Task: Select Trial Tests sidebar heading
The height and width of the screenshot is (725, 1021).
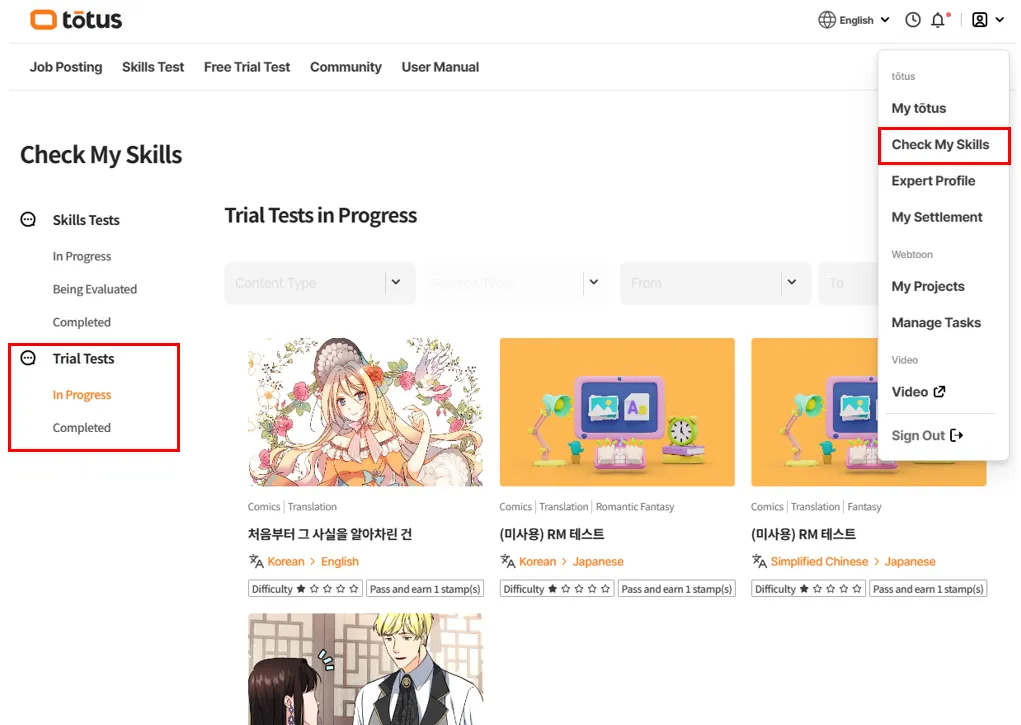Action: click(83, 359)
